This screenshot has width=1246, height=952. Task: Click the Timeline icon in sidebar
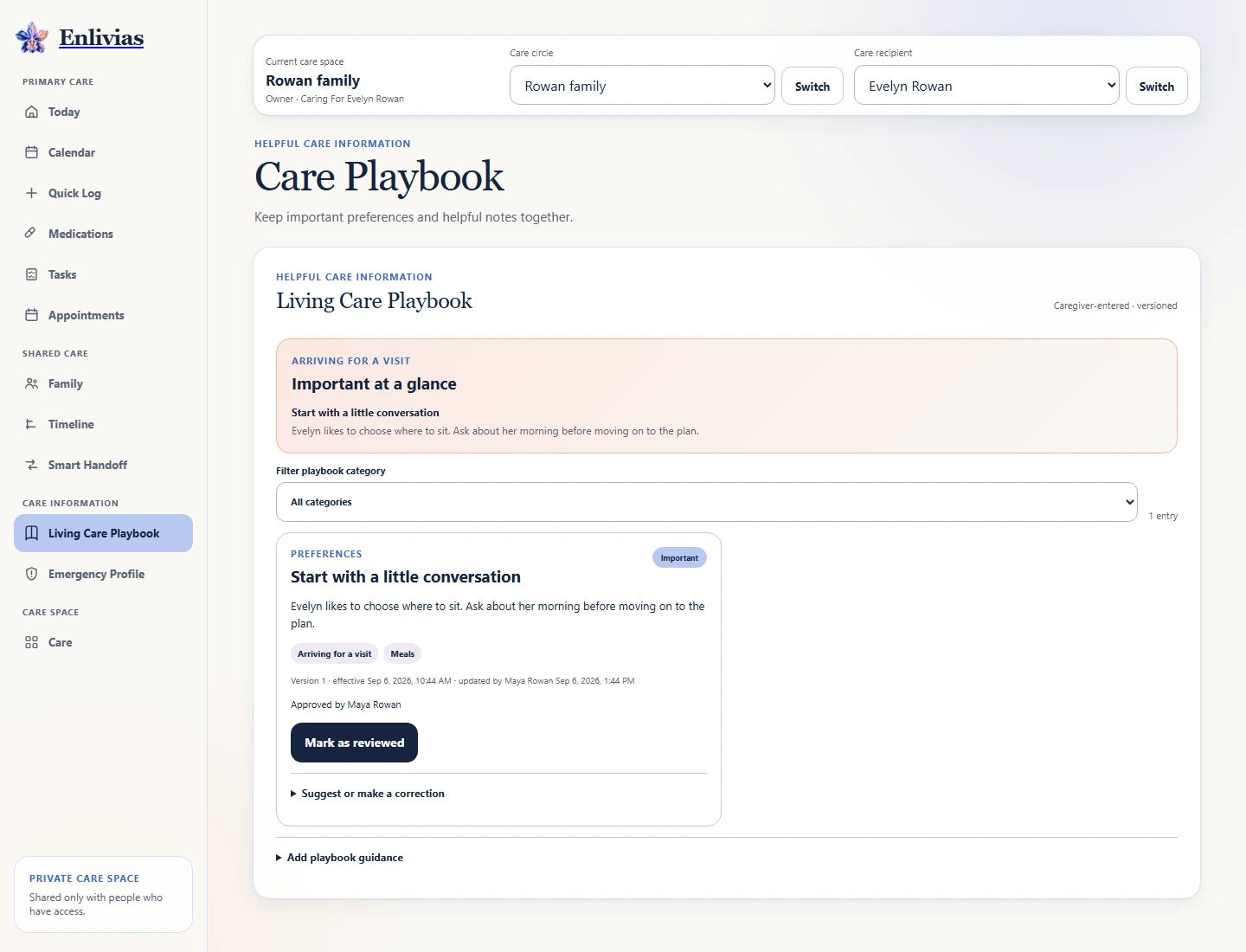click(31, 424)
